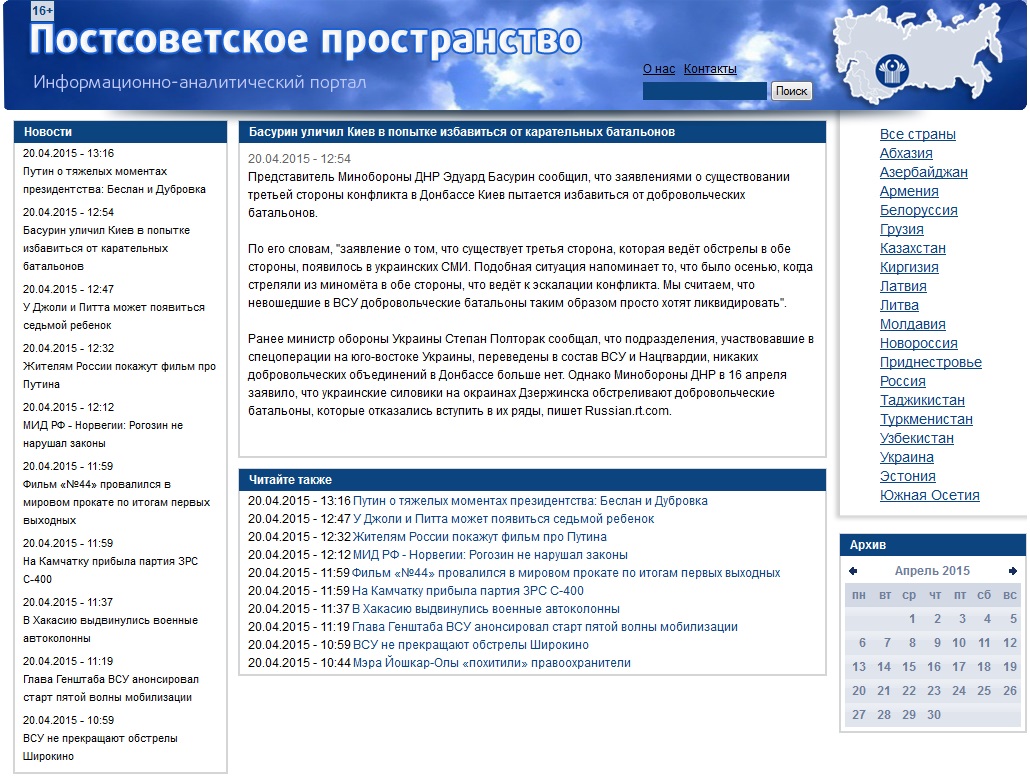
Task: Click the Апрель 2015 calendar month label
Action: 932,571
